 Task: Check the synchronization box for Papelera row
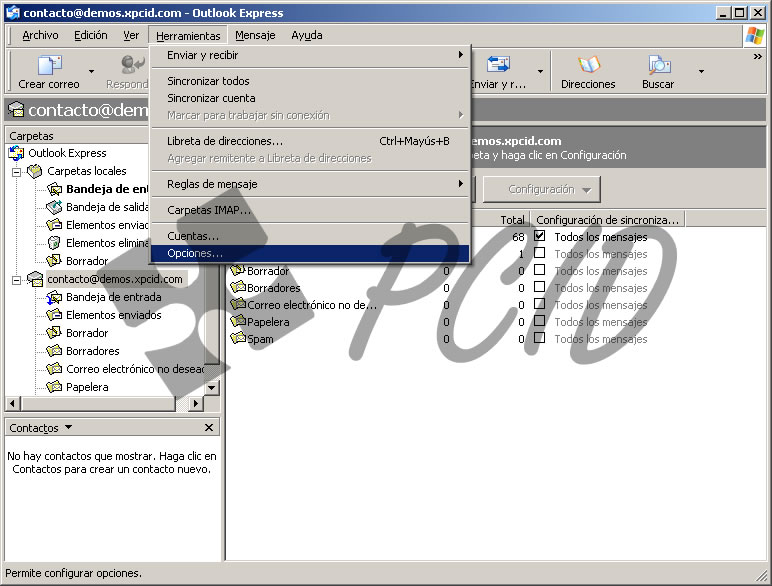[x=540, y=321]
